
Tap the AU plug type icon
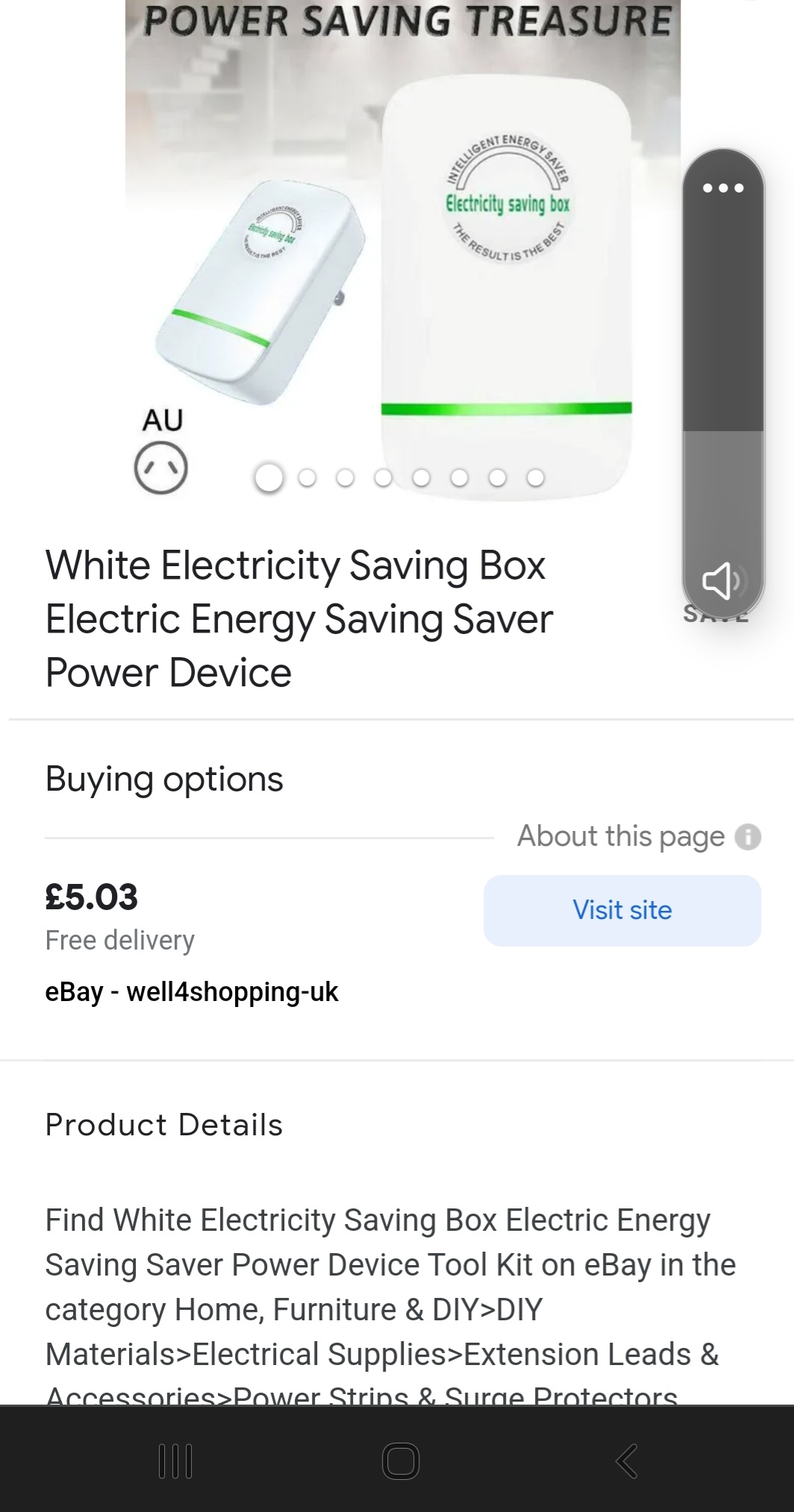pyautogui.click(x=160, y=468)
